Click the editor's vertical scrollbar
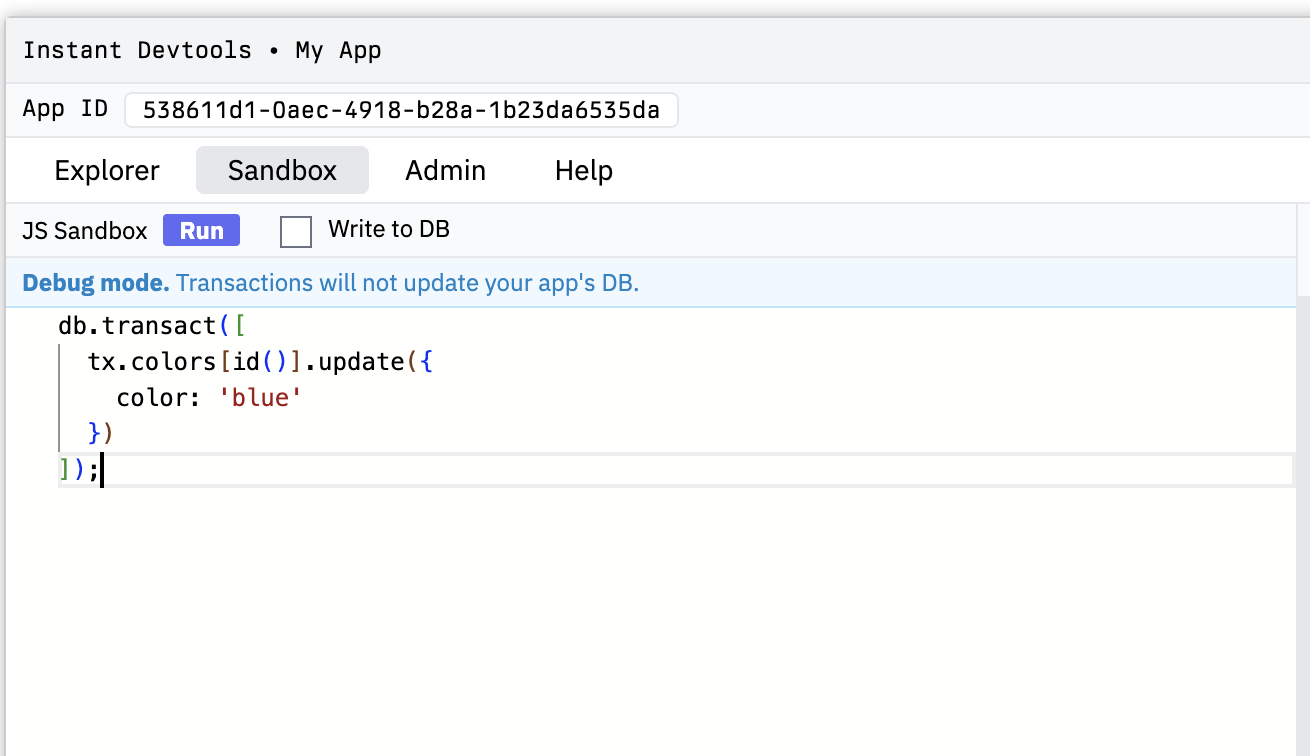Image resolution: width=1310 pixels, height=756 pixels. pos(1302,500)
